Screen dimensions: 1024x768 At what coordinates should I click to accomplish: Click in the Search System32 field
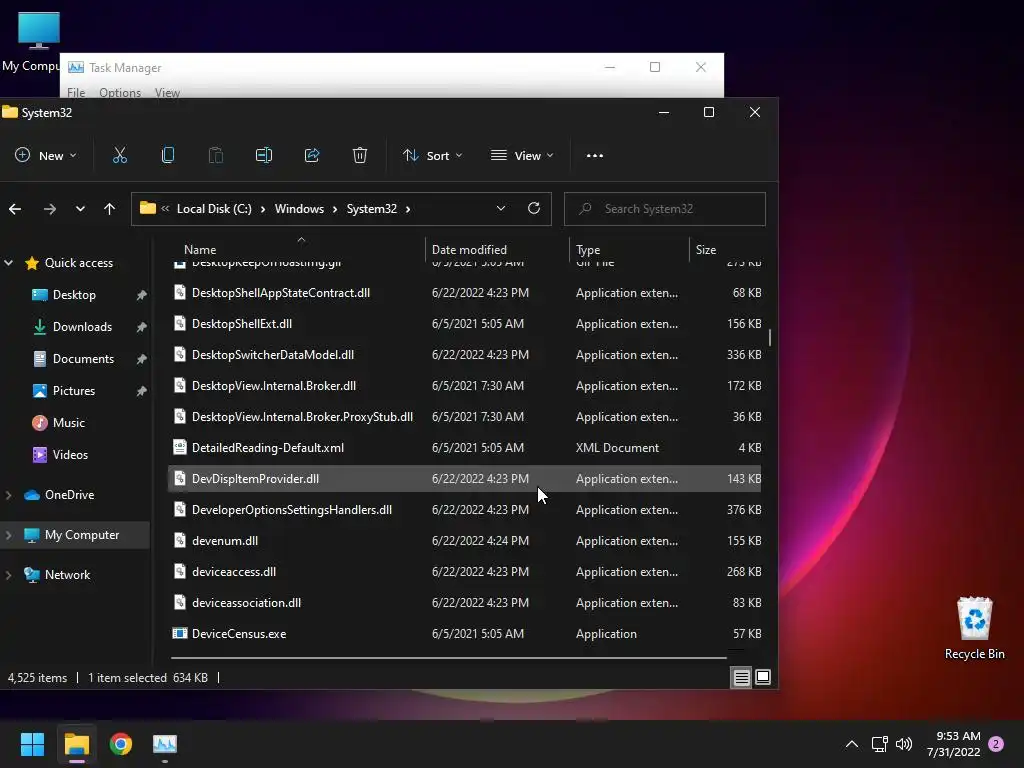click(x=664, y=208)
